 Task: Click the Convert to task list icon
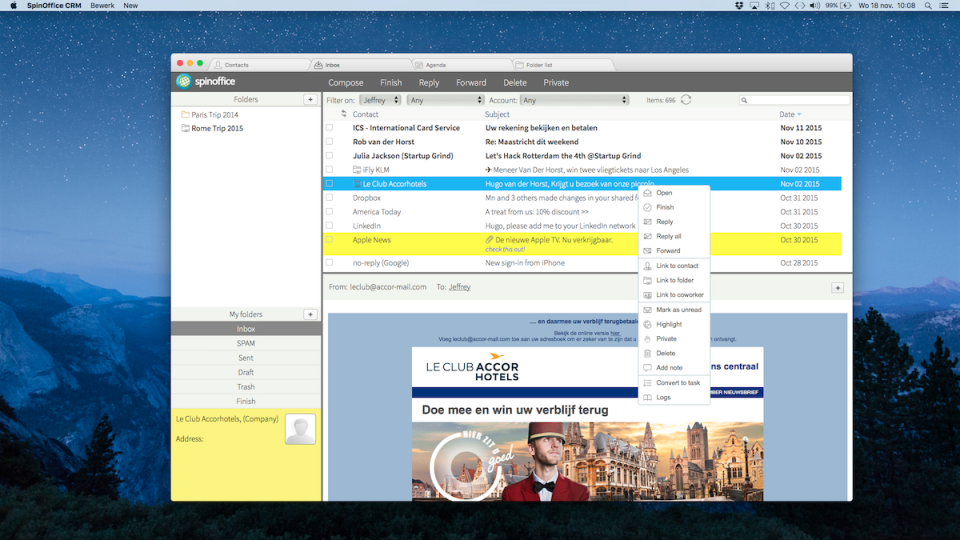tap(647, 383)
